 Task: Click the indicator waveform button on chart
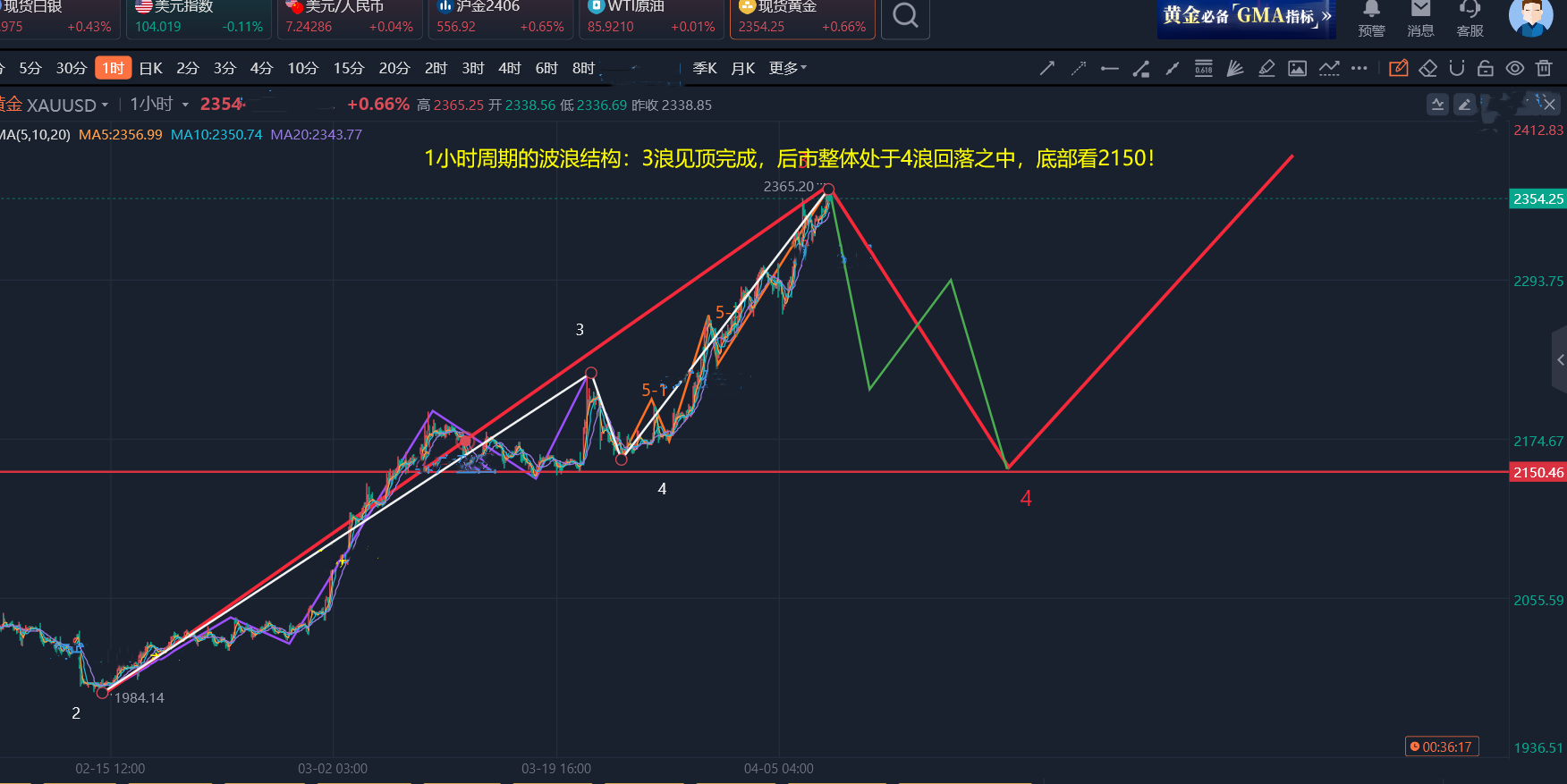[1437, 105]
